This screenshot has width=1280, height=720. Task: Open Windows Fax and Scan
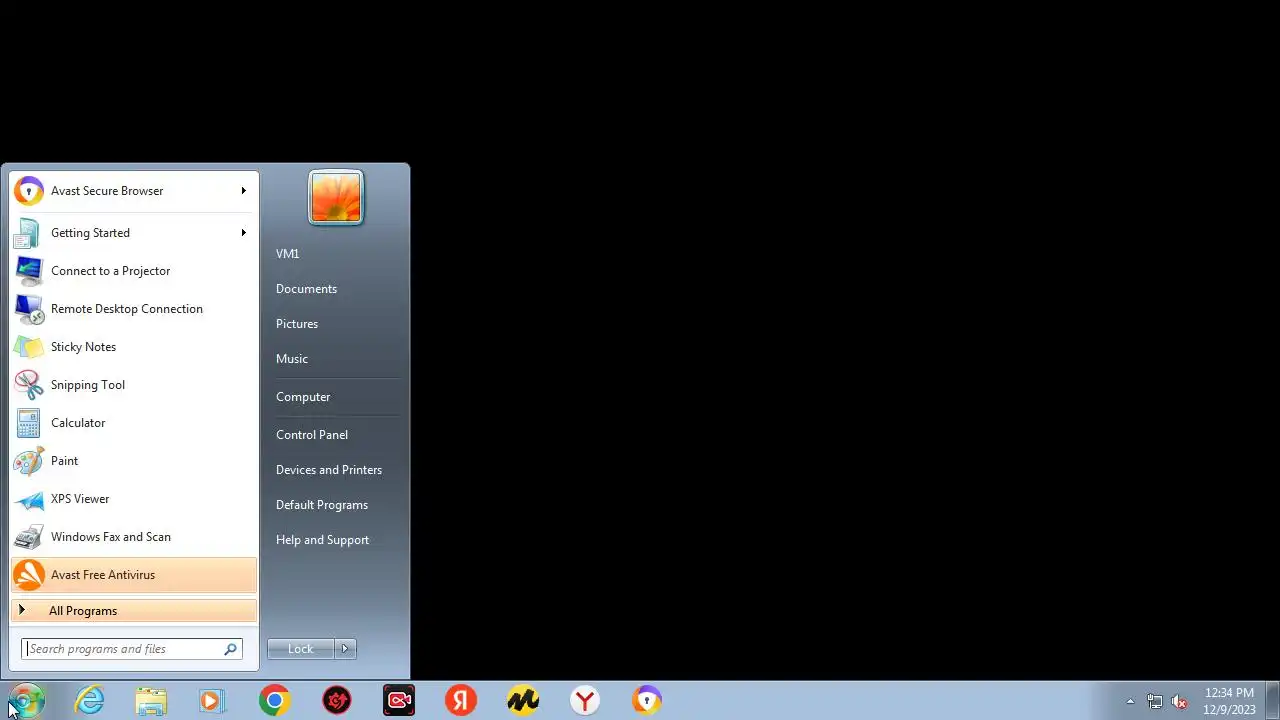(x=134, y=537)
